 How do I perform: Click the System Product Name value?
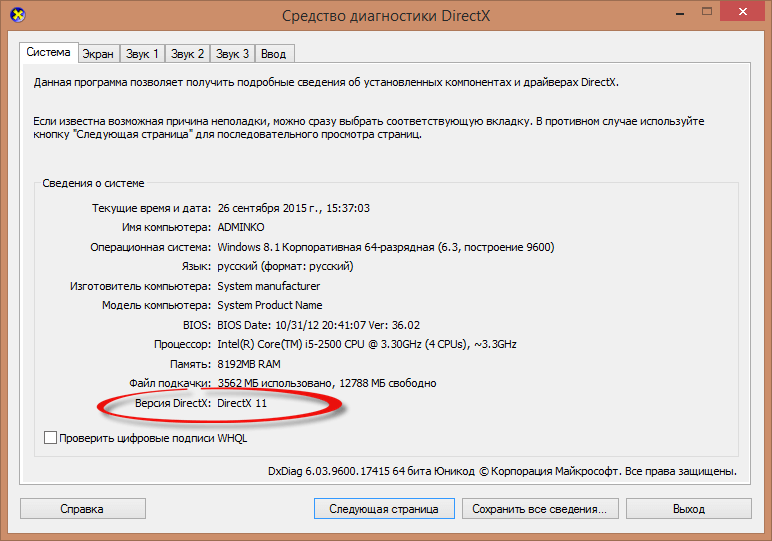point(270,305)
